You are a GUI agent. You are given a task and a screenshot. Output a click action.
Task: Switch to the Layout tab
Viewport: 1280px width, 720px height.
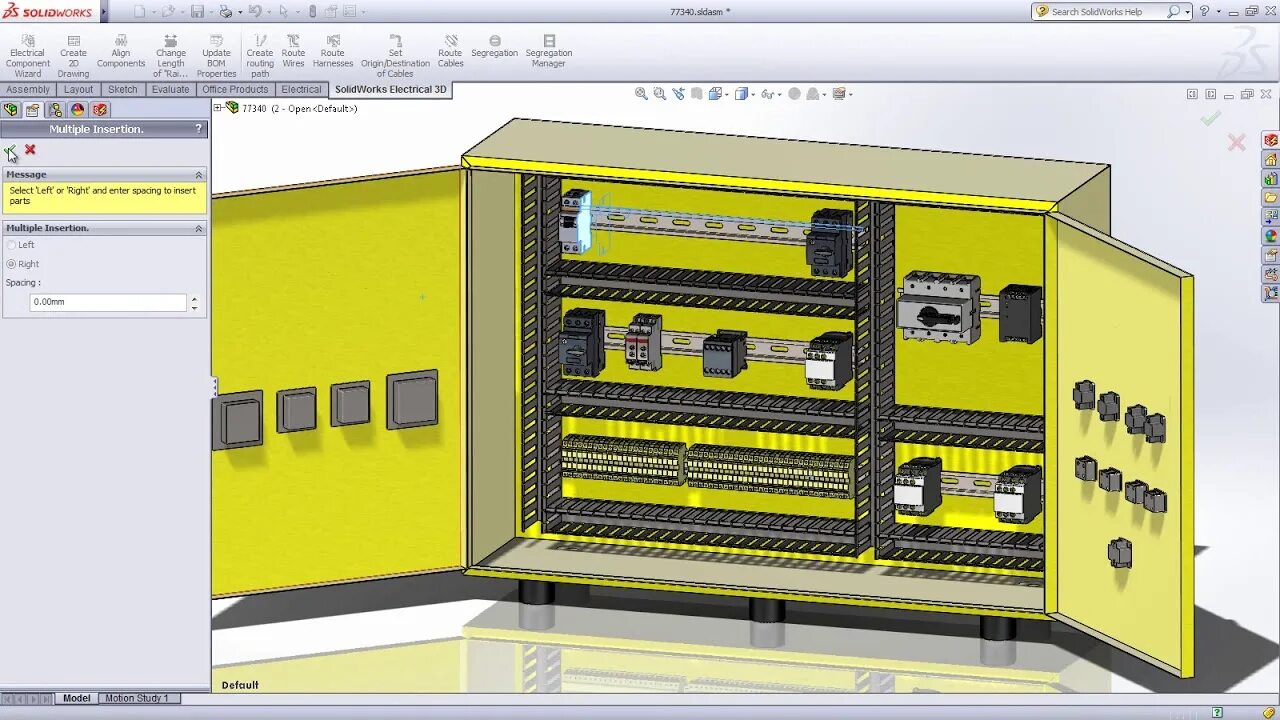(x=78, y=90)
